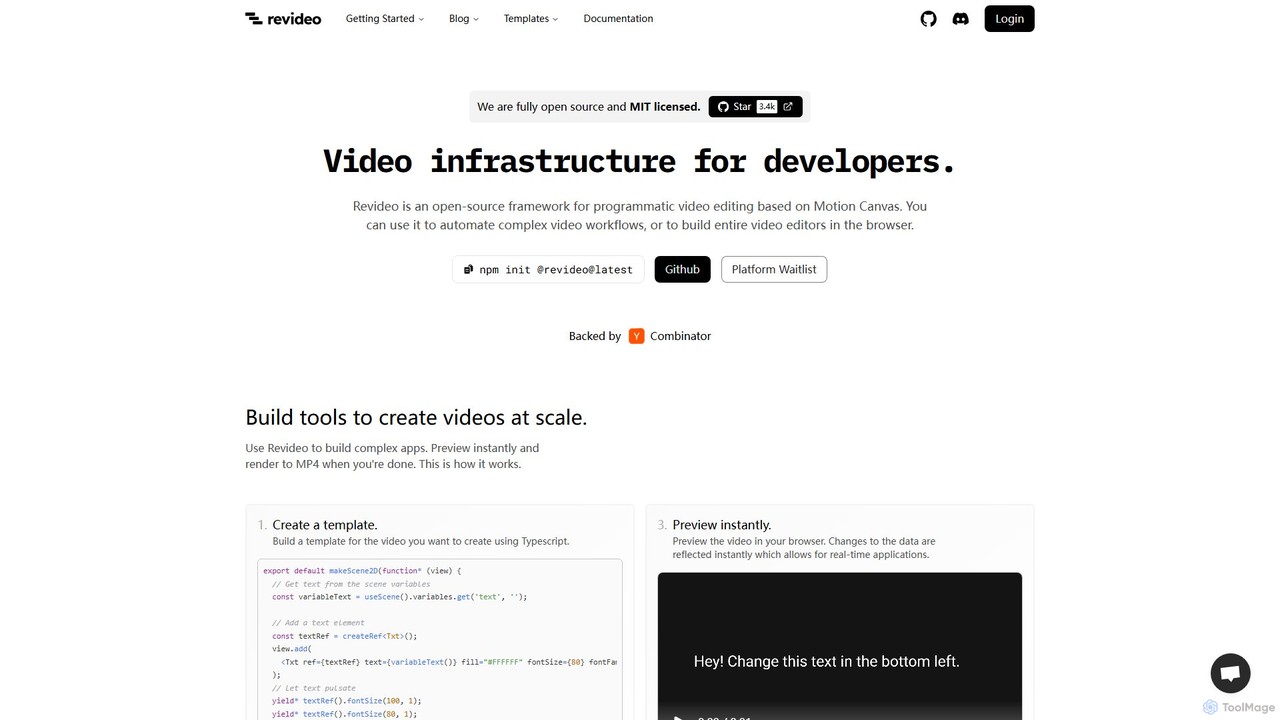1280x720 pixels.
Task: Click the "export default makeScene2D" code line
Action: click(362, 571)
